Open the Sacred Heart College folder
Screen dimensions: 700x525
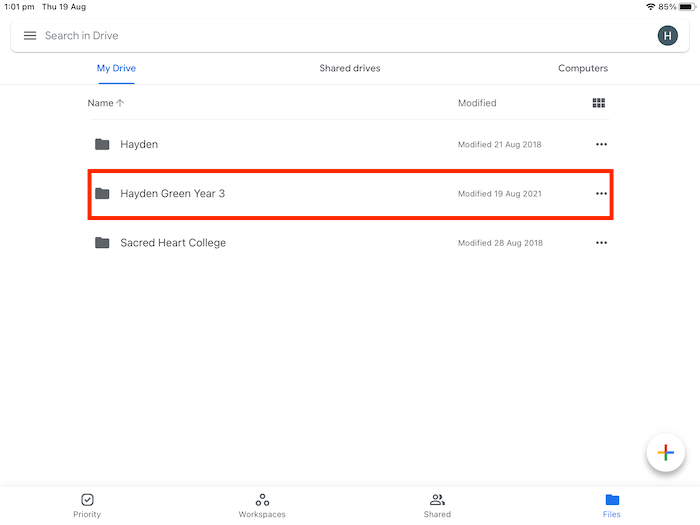[173, 243]
